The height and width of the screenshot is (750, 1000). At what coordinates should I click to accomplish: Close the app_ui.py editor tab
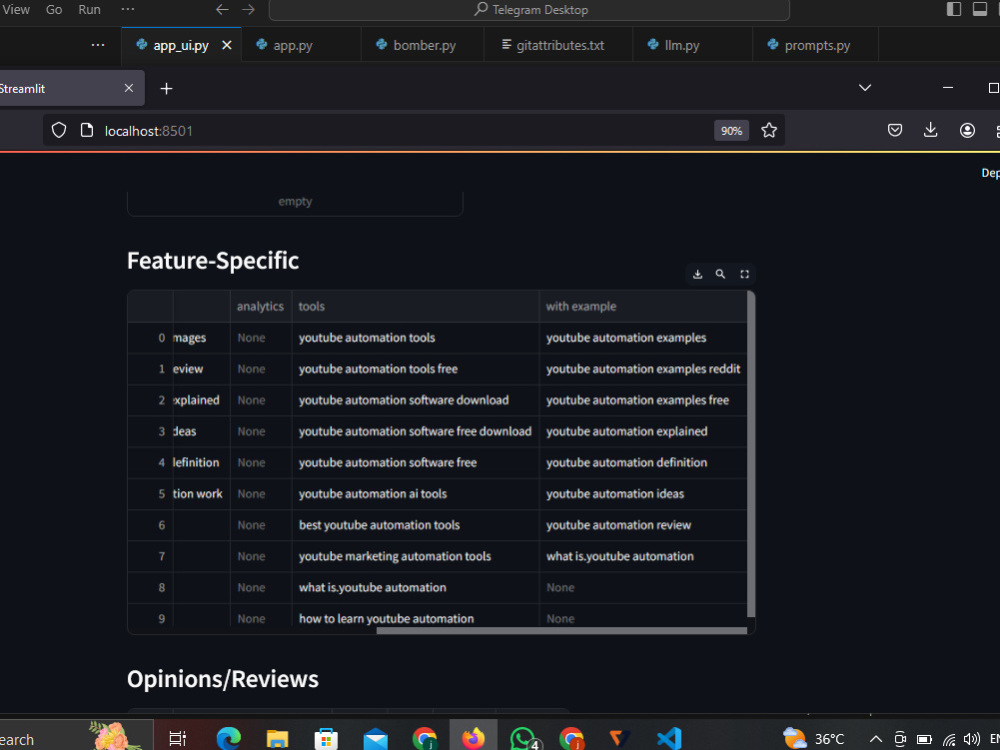coord(226,45)
